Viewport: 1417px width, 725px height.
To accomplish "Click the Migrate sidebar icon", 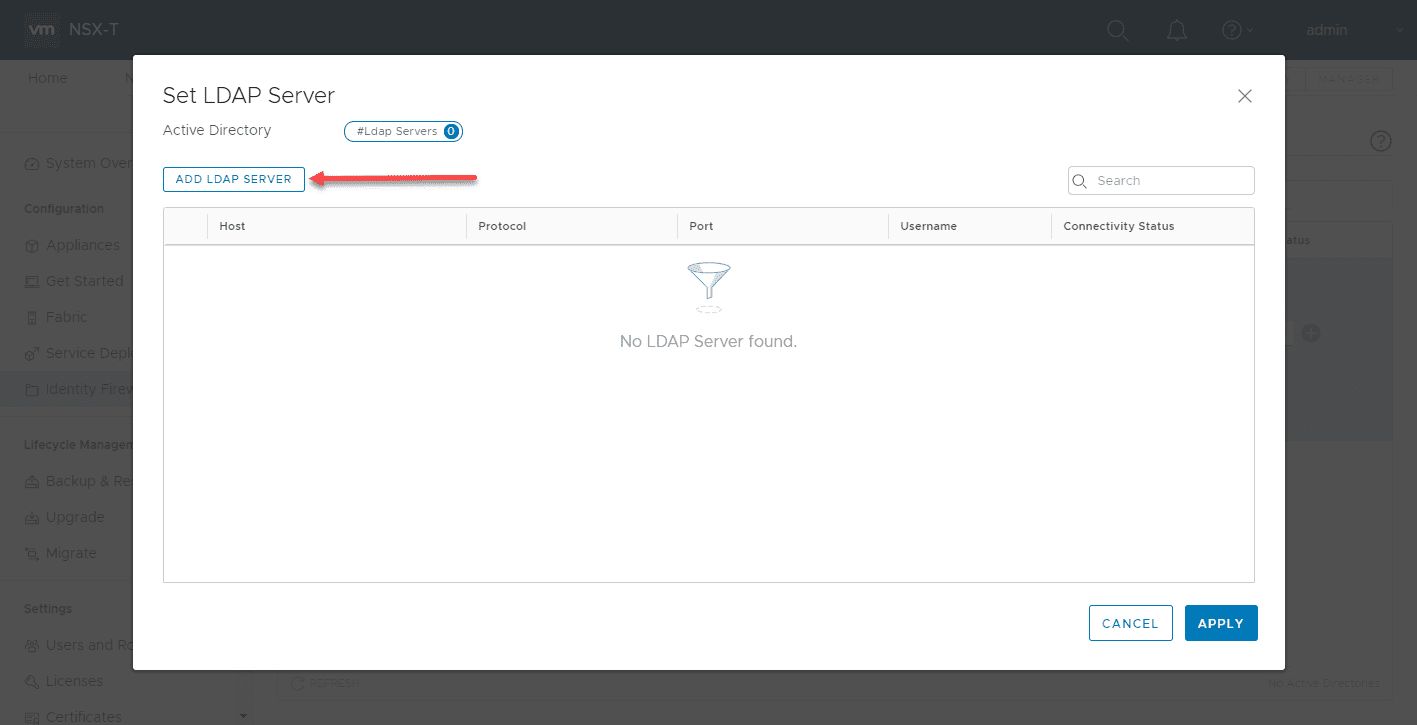I will (30, 553).
